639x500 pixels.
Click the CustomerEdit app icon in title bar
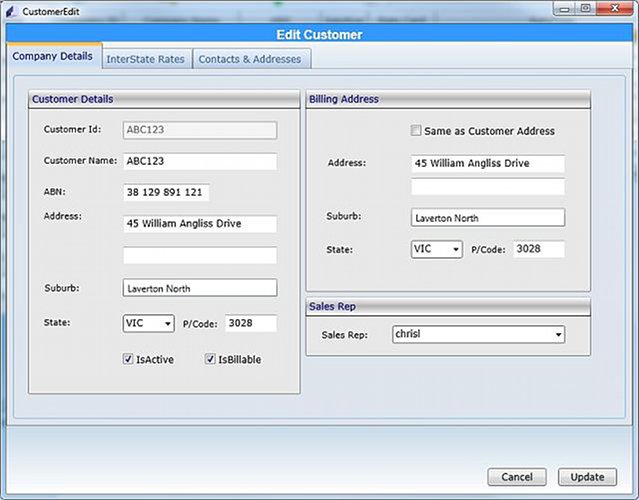pos(11,11)
